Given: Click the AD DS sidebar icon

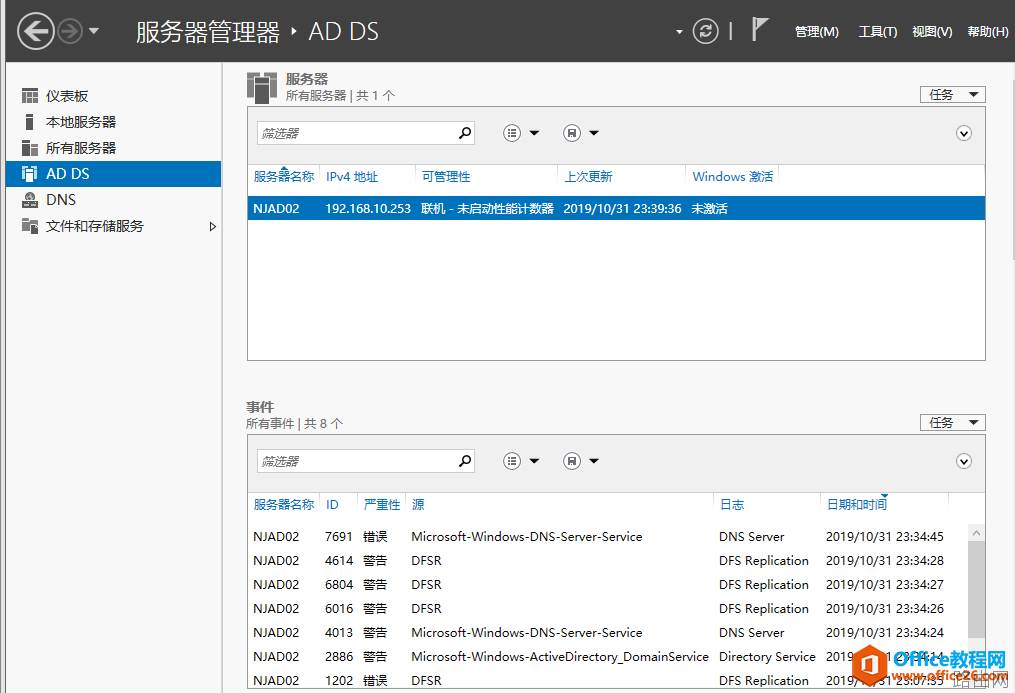Looking at the screenshot, I should point(29,173).
